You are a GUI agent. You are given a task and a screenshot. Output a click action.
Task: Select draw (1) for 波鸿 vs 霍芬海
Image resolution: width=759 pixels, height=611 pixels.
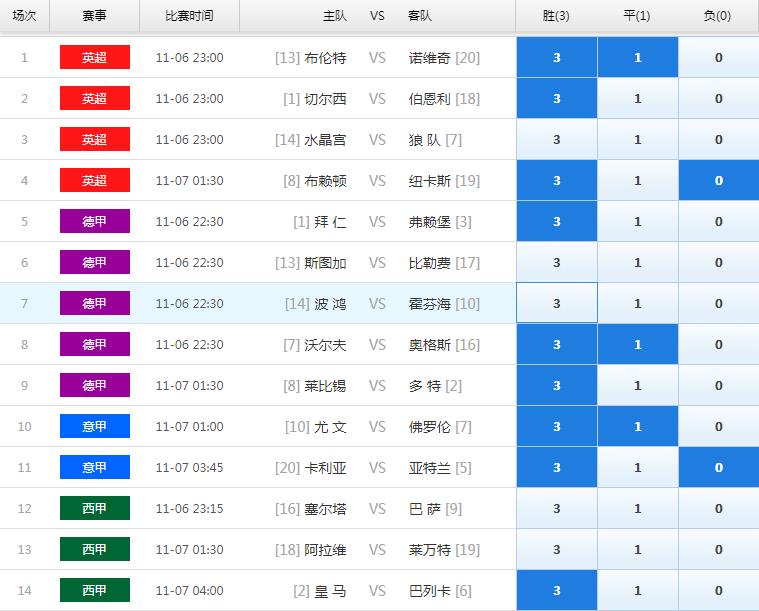tap(638, 304)
